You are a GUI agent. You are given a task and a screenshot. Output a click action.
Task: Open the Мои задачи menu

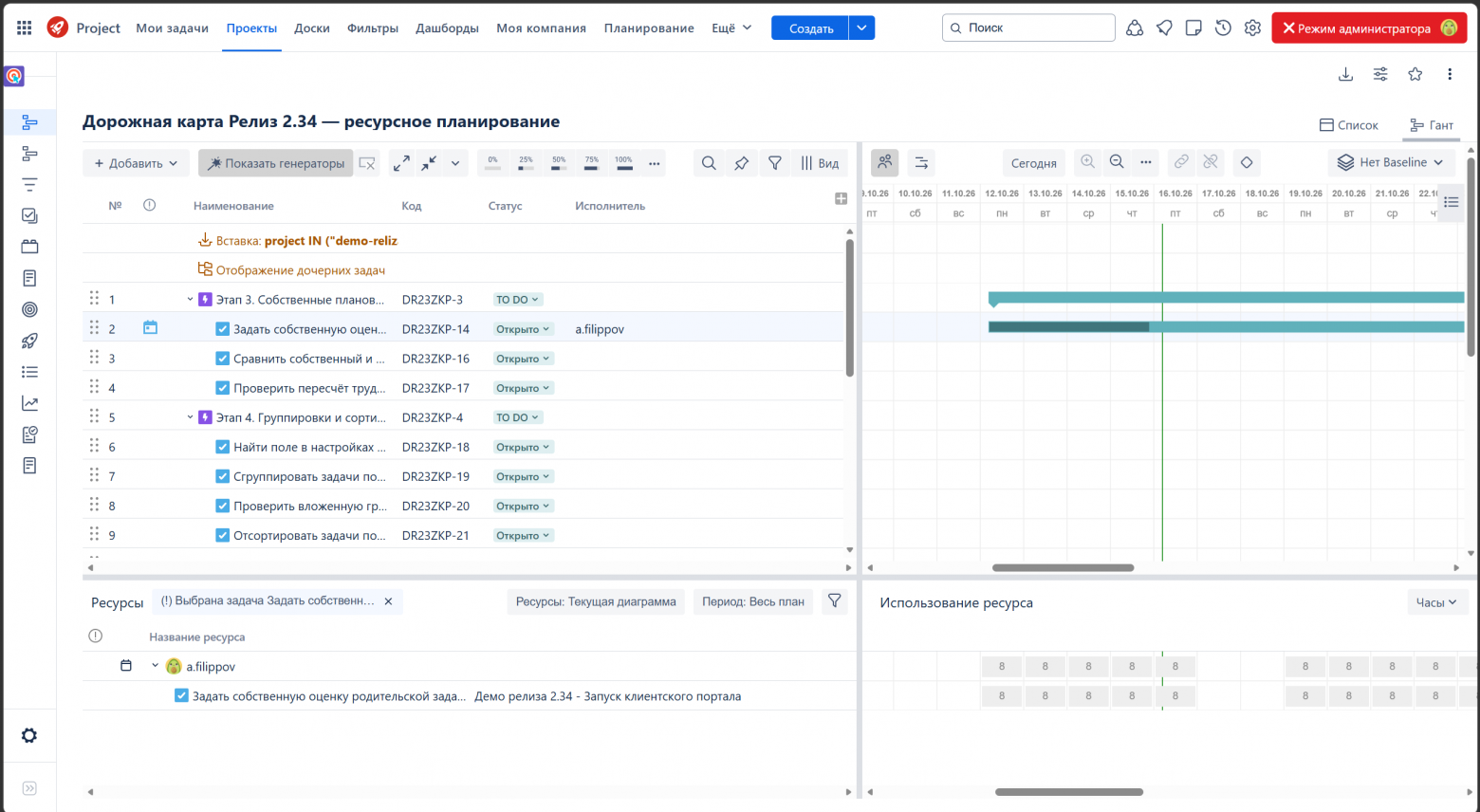click(172, 28)
